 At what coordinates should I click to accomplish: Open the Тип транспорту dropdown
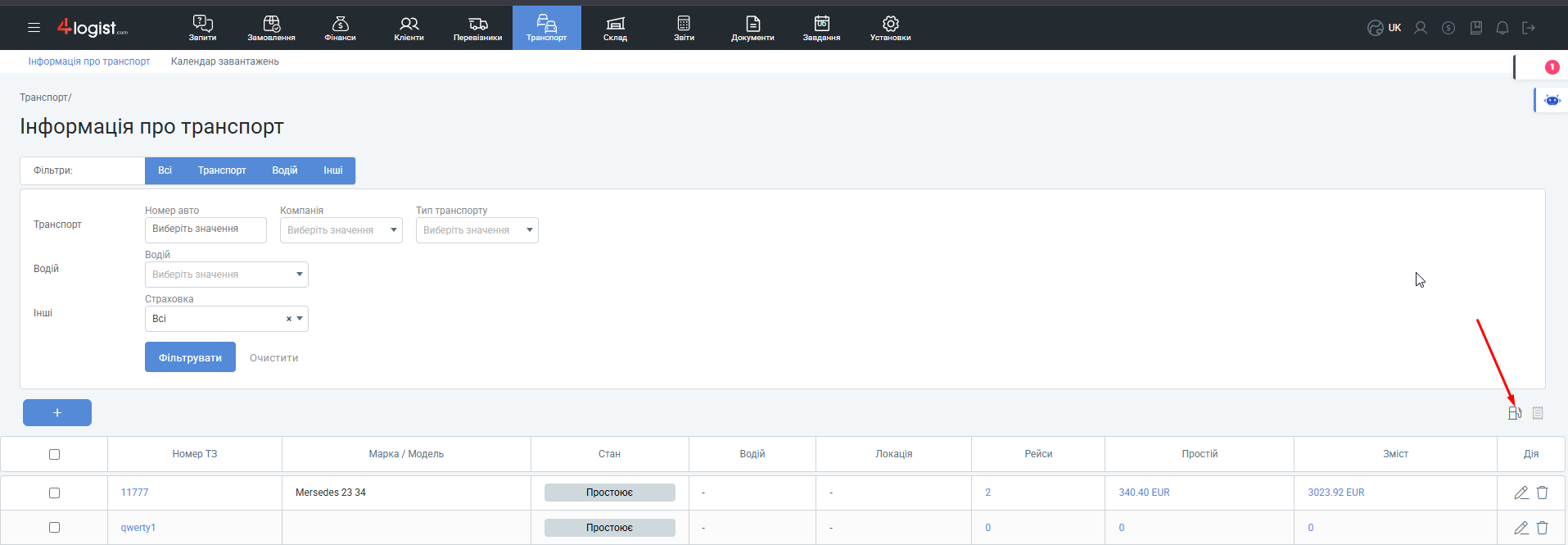[477, 230]
